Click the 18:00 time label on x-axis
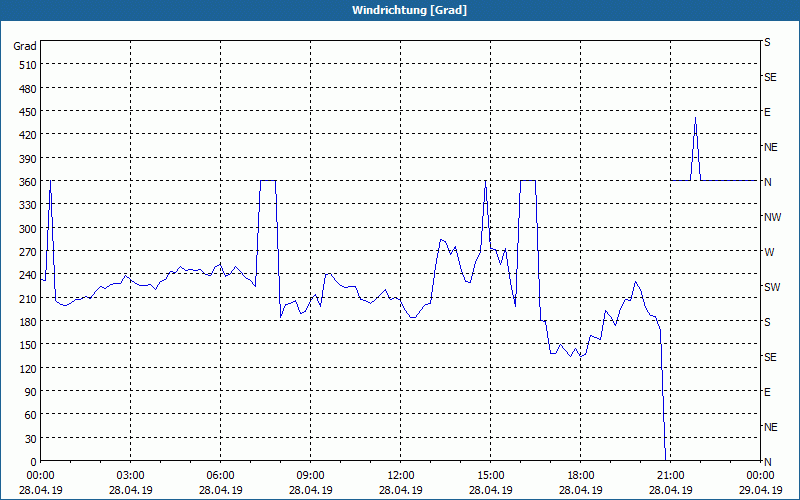Image resolution: width=800 pixels, height=500 pixels. pos(581,476)
